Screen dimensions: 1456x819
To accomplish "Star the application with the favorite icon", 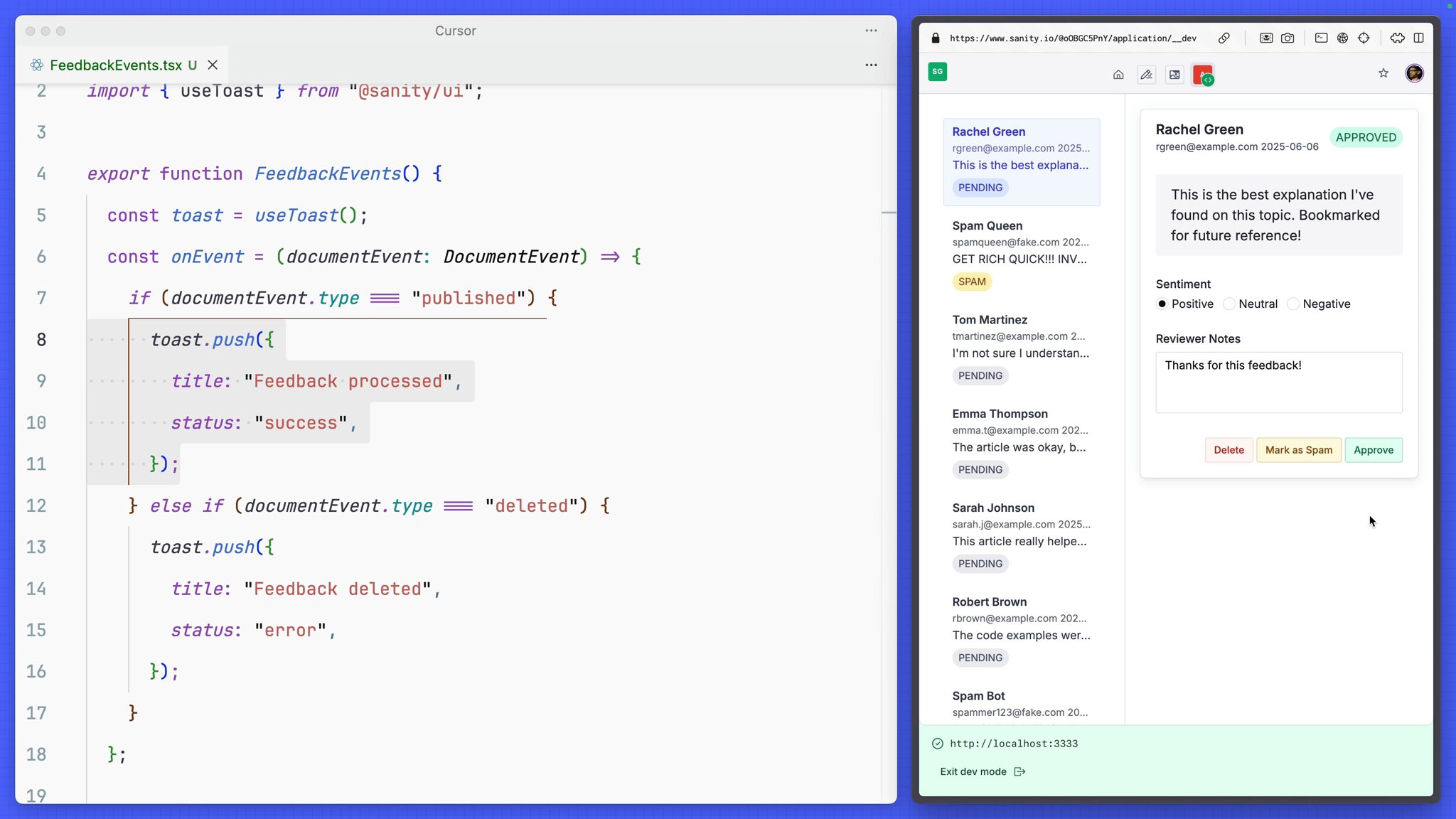I will tap(1383, 73).
